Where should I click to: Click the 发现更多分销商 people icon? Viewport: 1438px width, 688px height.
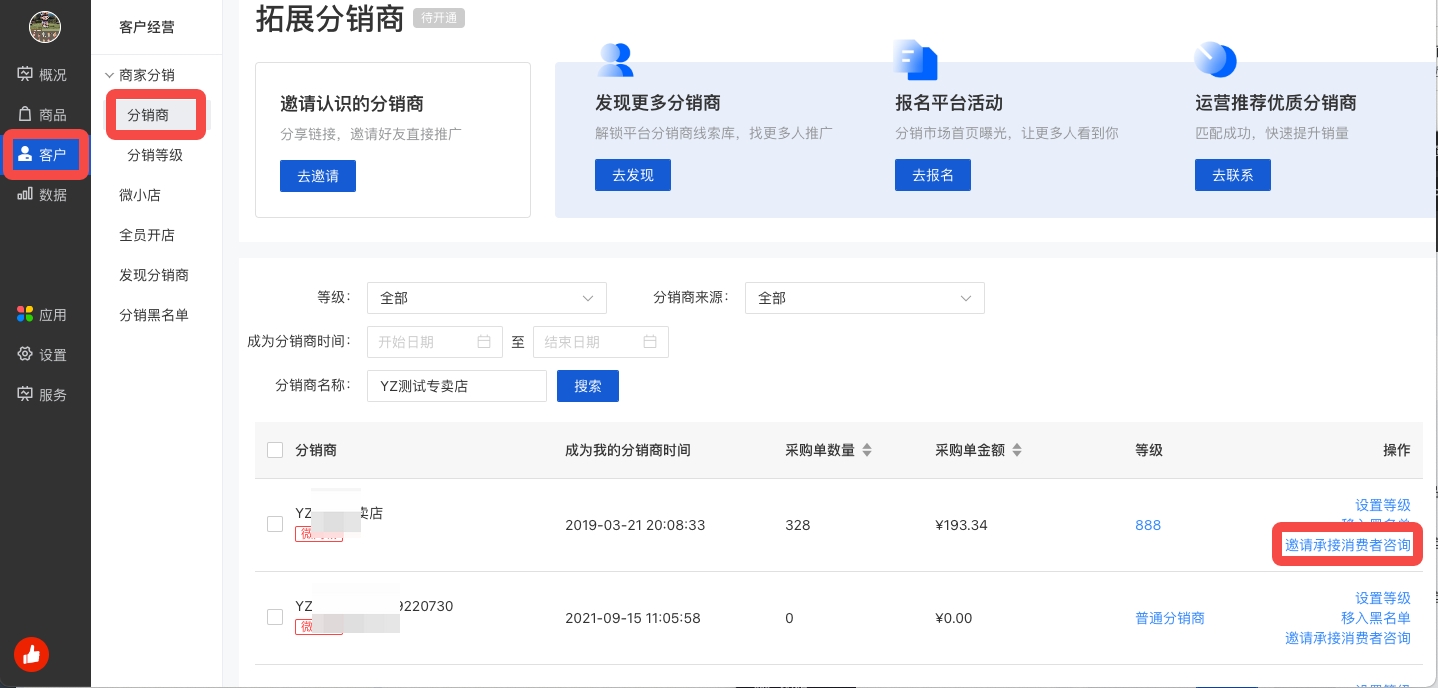click(x=615, y=60)
